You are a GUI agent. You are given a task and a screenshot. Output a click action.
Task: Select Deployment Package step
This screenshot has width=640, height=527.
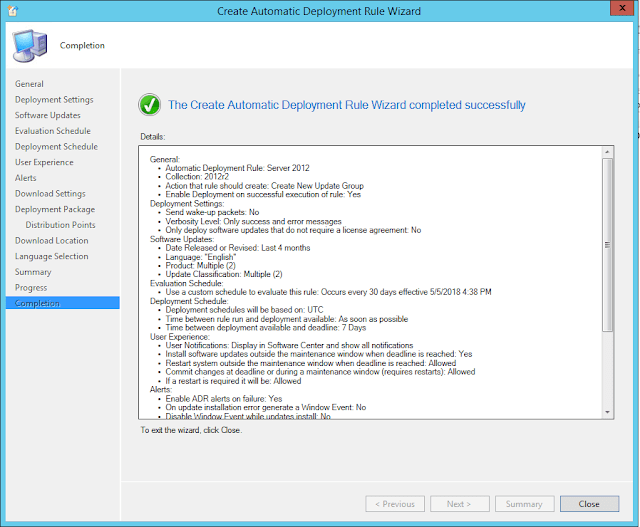(x=55, y=209)
